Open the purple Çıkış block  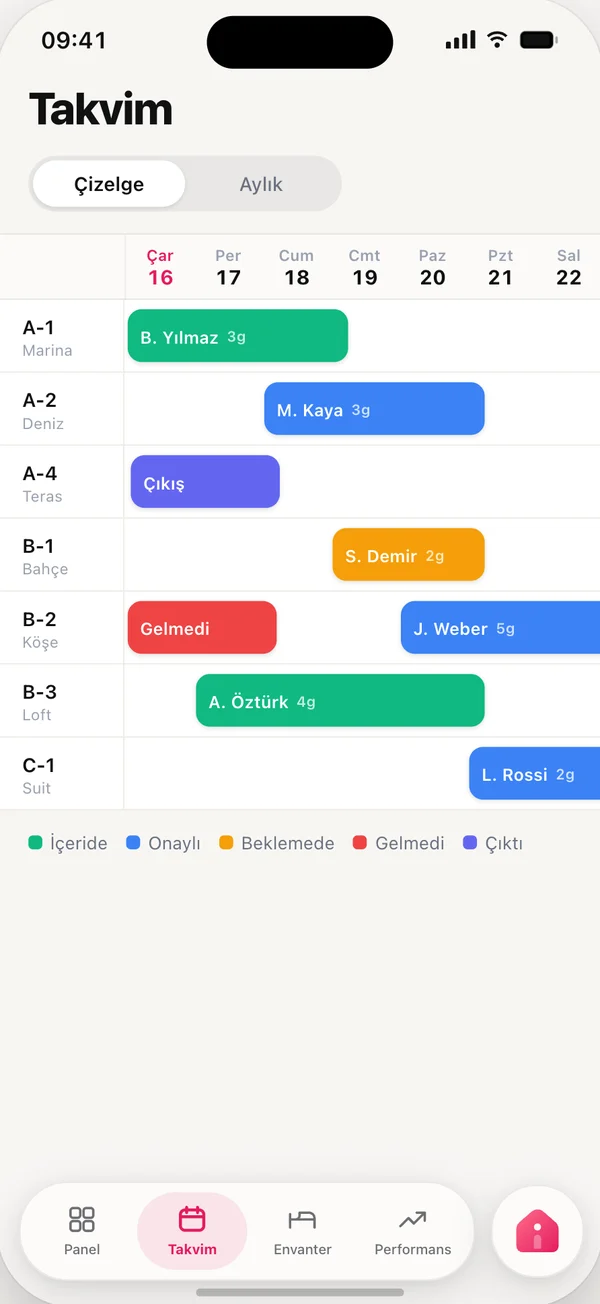tap(205, 482)
